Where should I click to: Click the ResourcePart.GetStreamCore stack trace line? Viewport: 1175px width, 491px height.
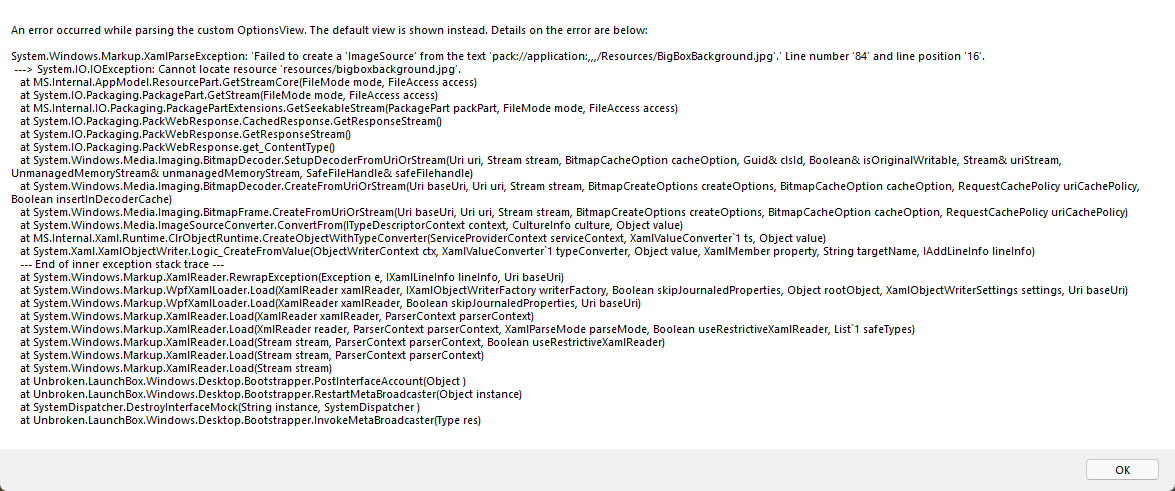click(x=248, y=82)
